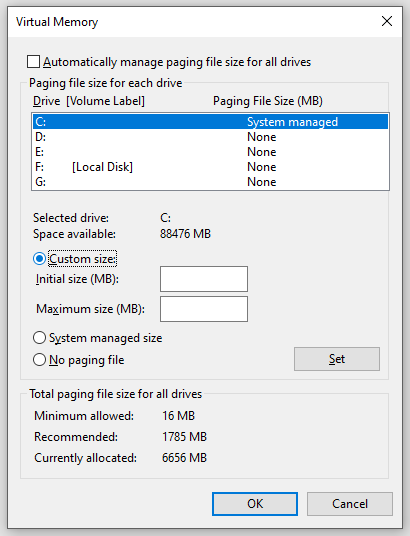Click the Automatically manage paging file label

(x=177, y=62)
